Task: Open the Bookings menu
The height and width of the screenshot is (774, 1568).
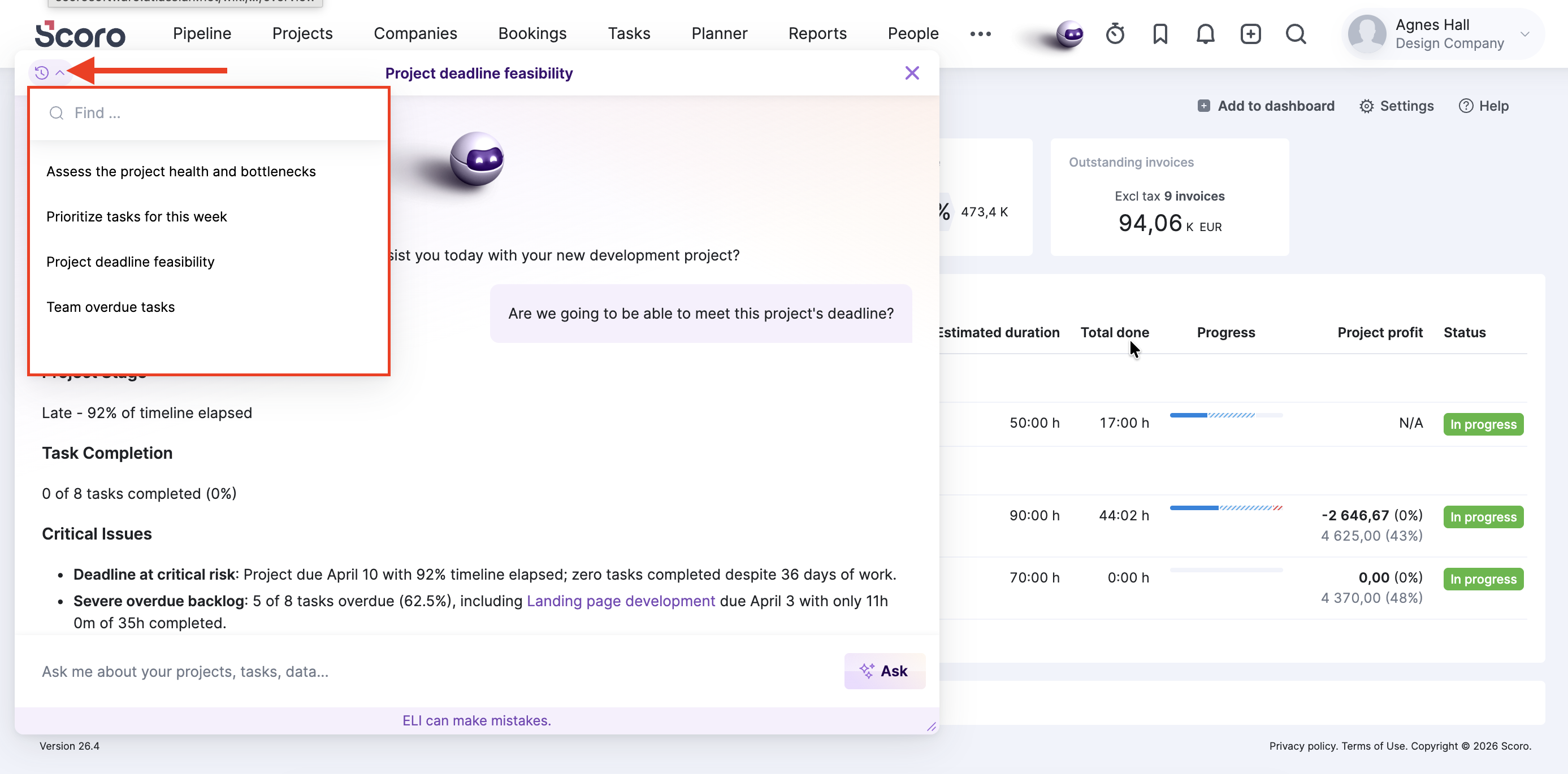Action: 532,33
